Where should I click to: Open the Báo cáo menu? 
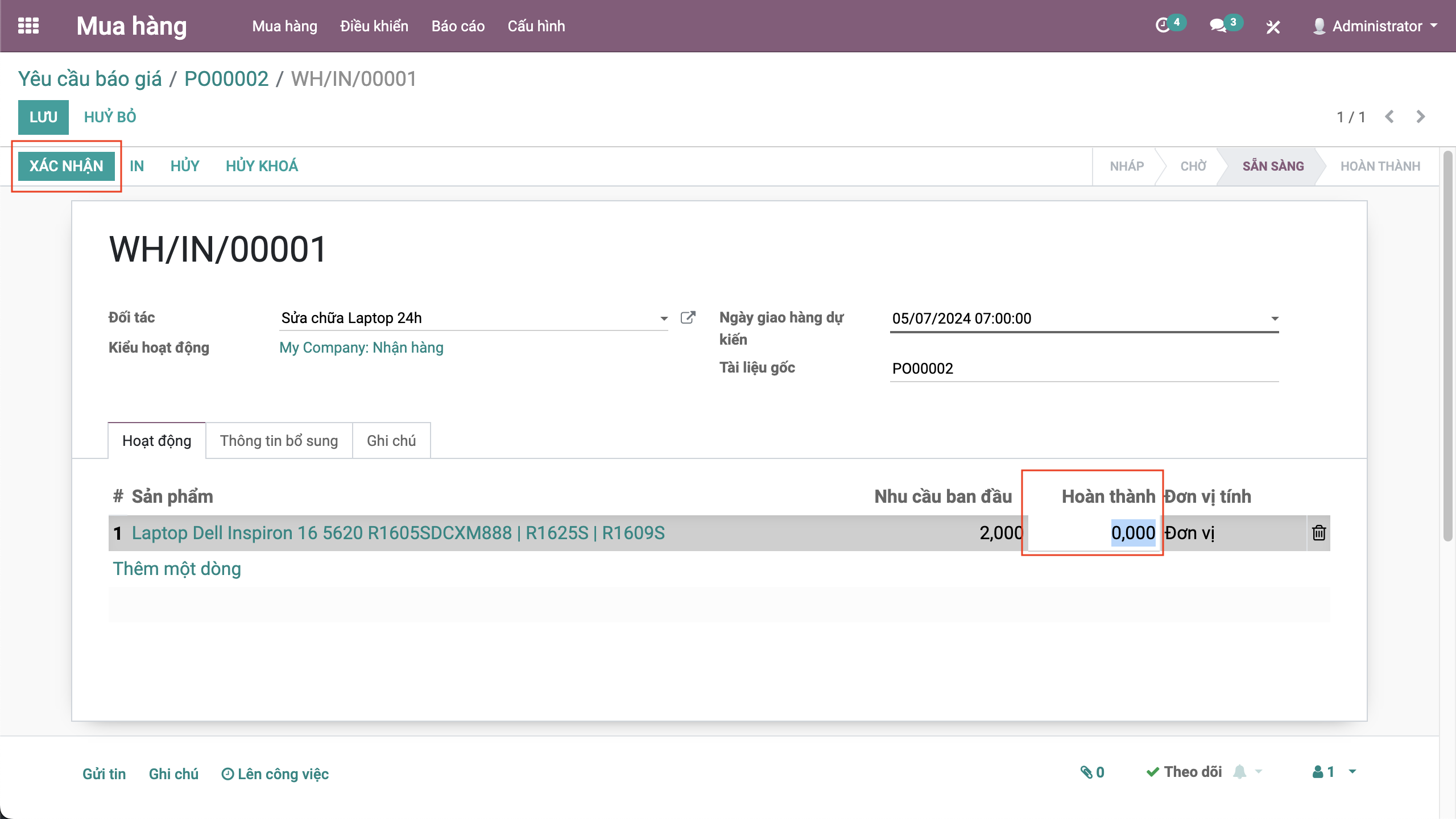pyautogui.click(x=458, y=26)
